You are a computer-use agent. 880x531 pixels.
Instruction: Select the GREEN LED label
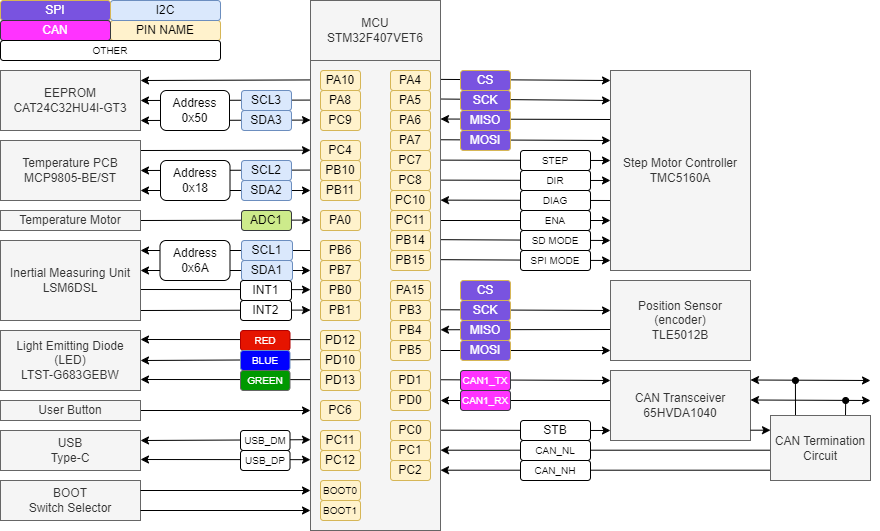click(265, 381)
